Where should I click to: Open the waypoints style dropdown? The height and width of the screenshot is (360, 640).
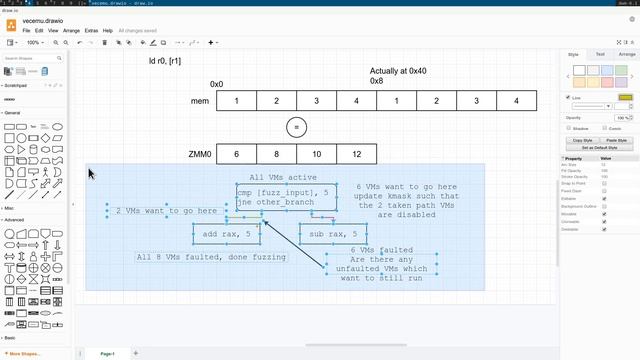click(194, 42)
